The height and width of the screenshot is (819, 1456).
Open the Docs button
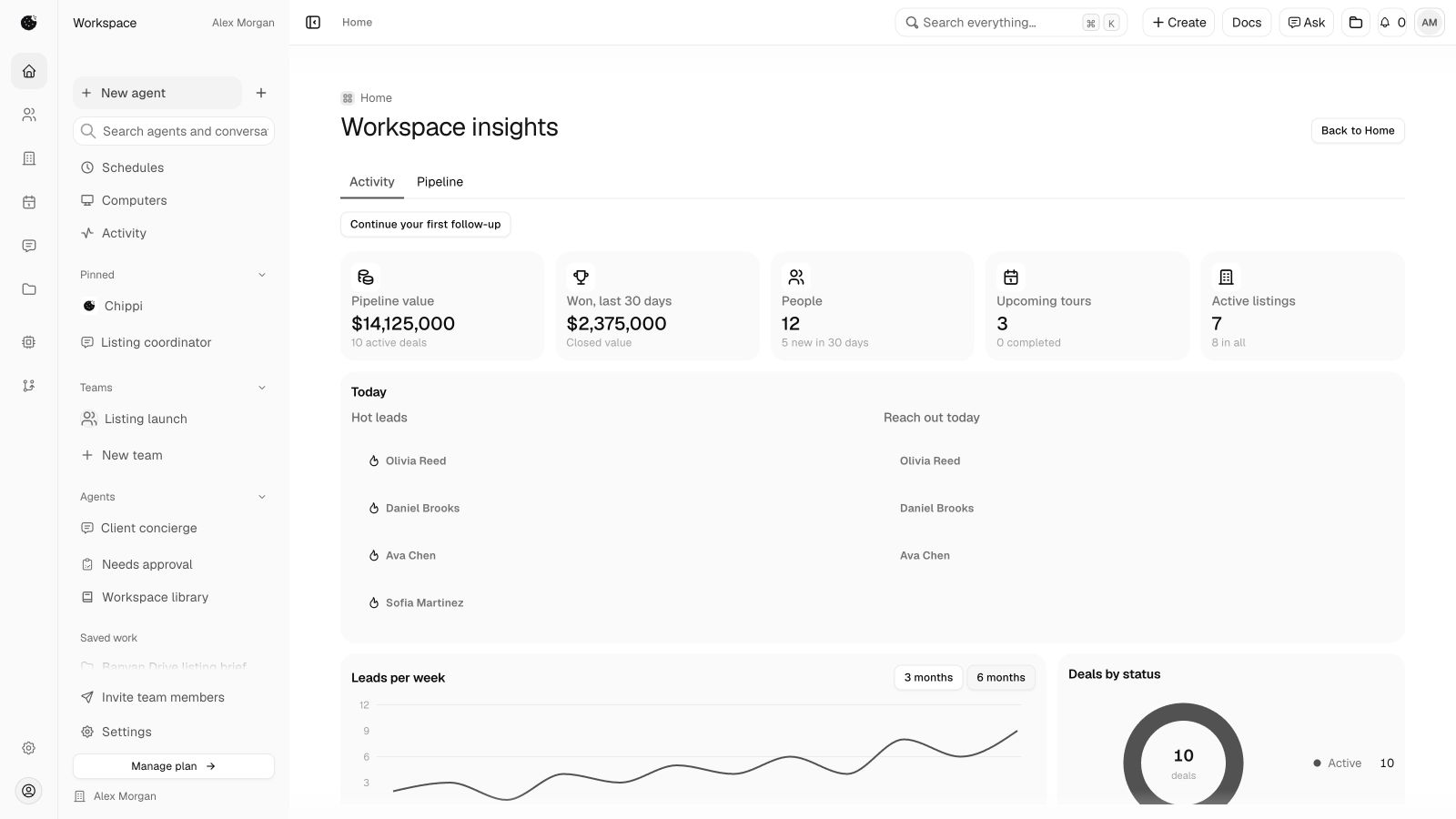[x=1247, y=23]
